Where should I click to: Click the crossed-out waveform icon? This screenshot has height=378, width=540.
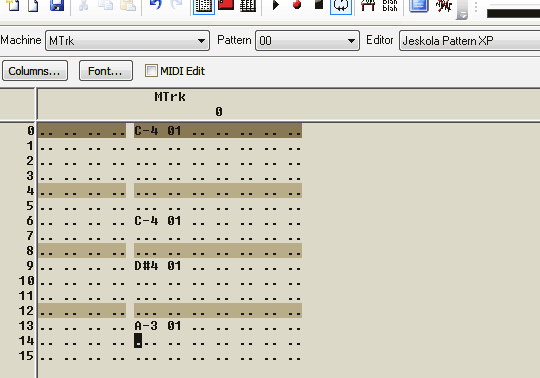[x=444, y=6]
